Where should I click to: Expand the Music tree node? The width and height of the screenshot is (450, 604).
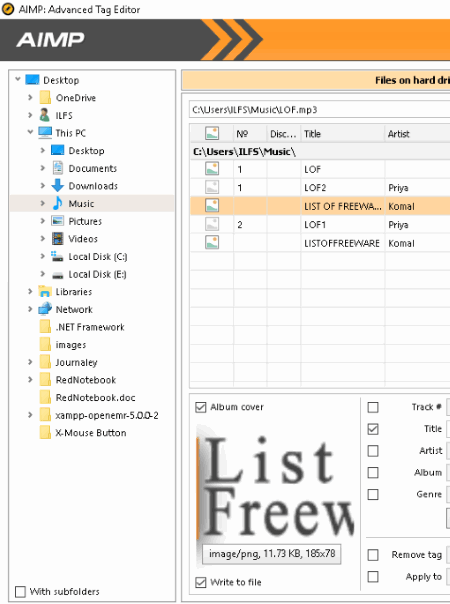pos(43,203)
